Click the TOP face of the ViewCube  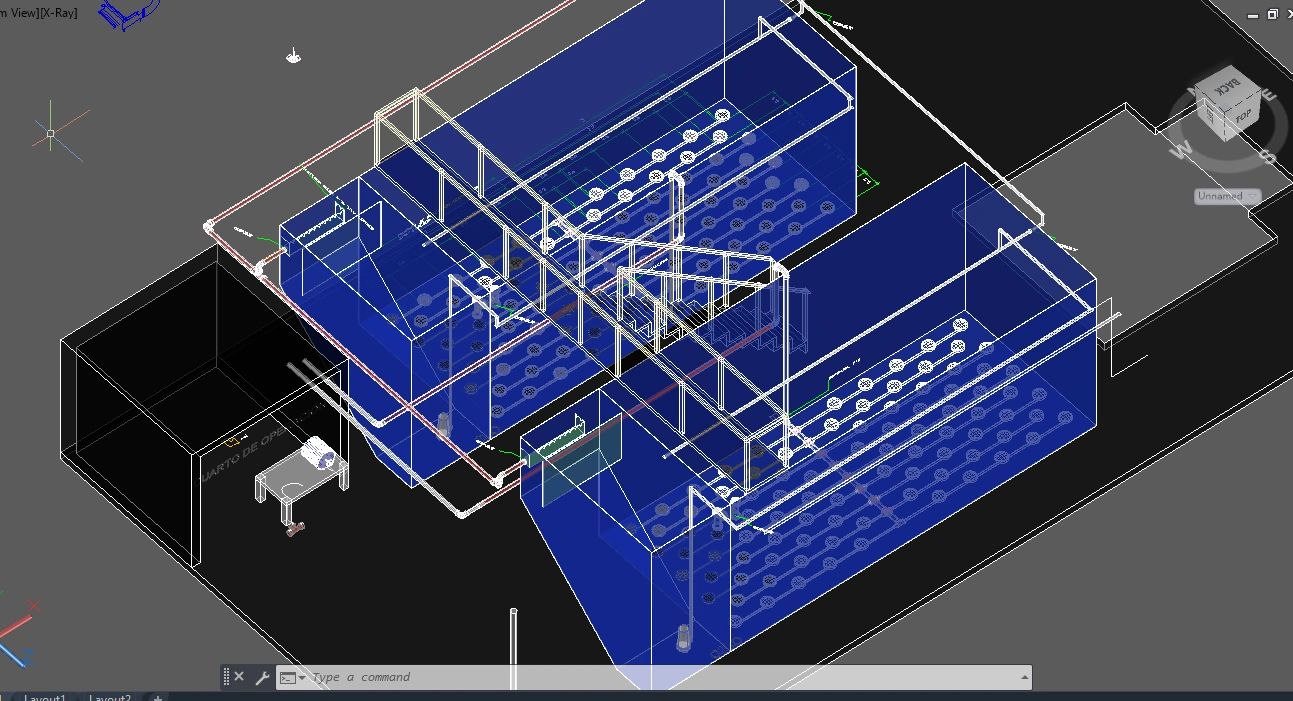click(1242, 116)
